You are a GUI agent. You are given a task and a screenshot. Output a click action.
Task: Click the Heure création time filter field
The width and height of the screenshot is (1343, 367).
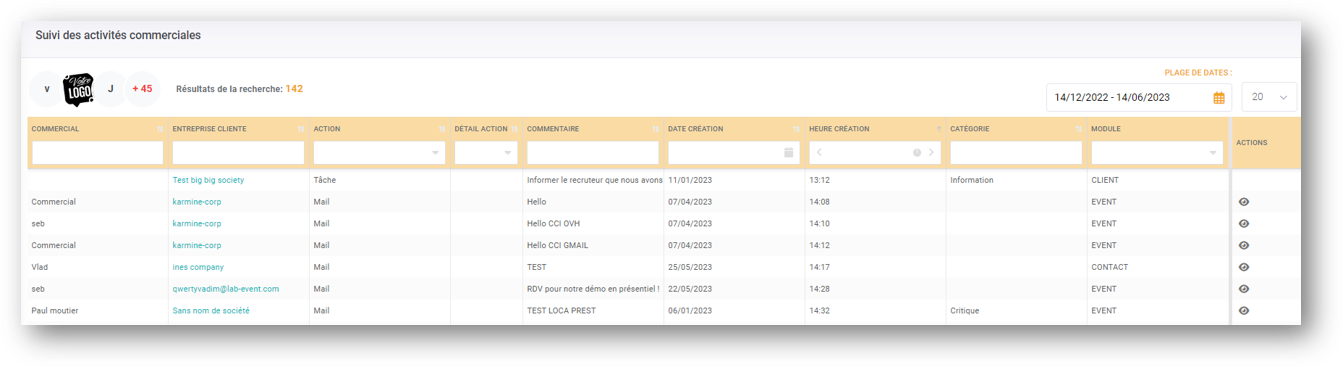[875, 153]
